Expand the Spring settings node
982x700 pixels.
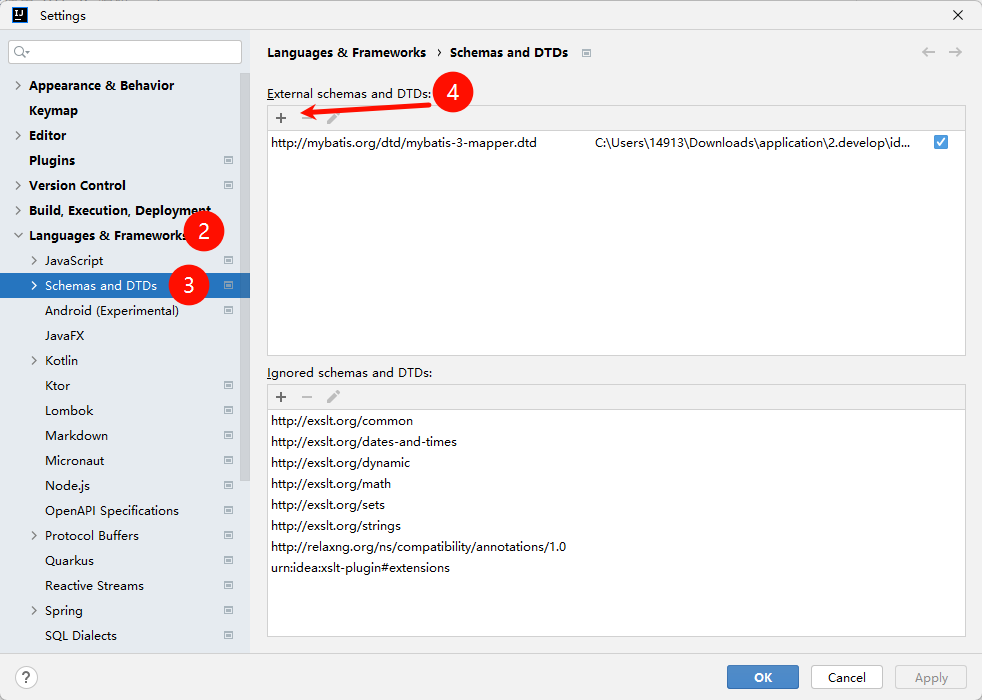click(x=34, y=610)
